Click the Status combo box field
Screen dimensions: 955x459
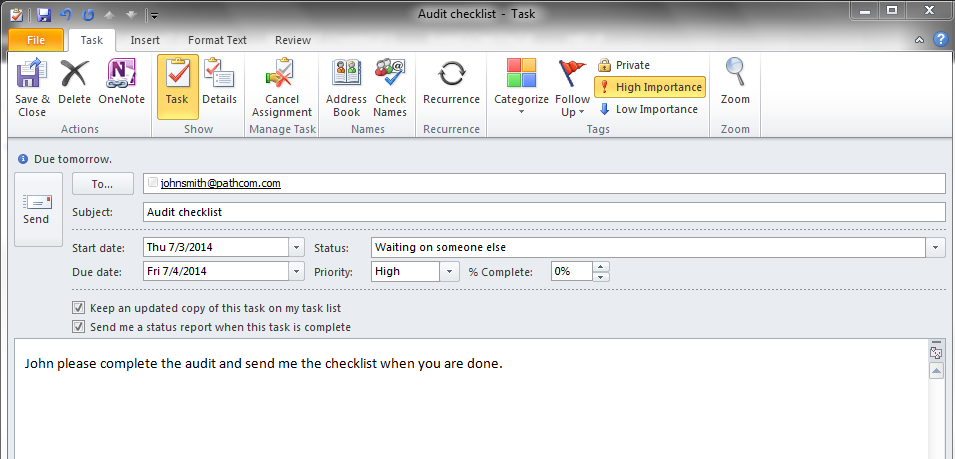click(x=648, y=248)
